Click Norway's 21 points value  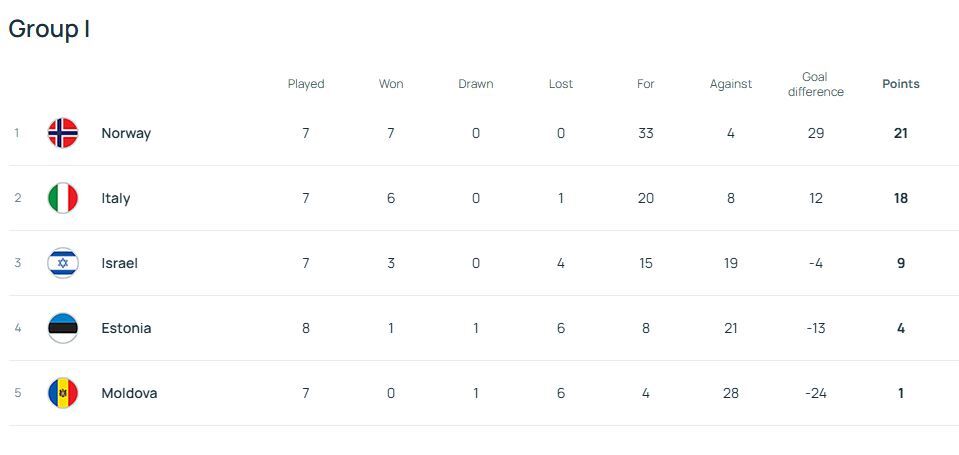coord(901,133)
